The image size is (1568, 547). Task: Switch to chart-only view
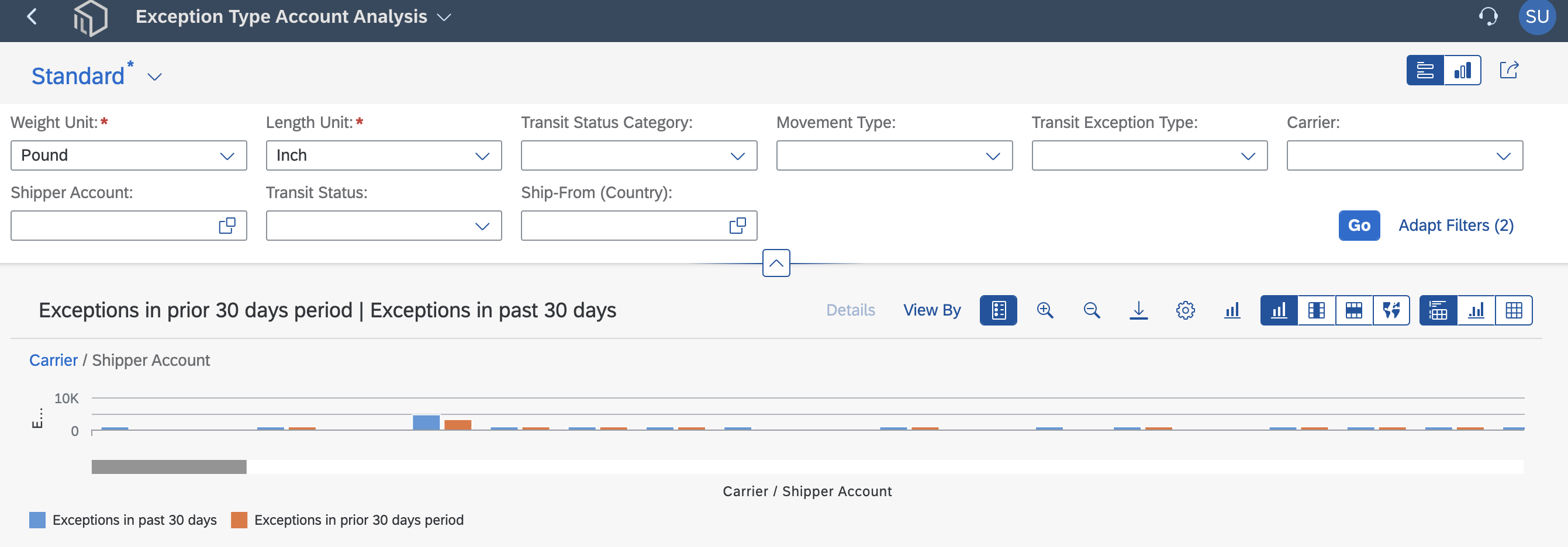point(1476,310)
